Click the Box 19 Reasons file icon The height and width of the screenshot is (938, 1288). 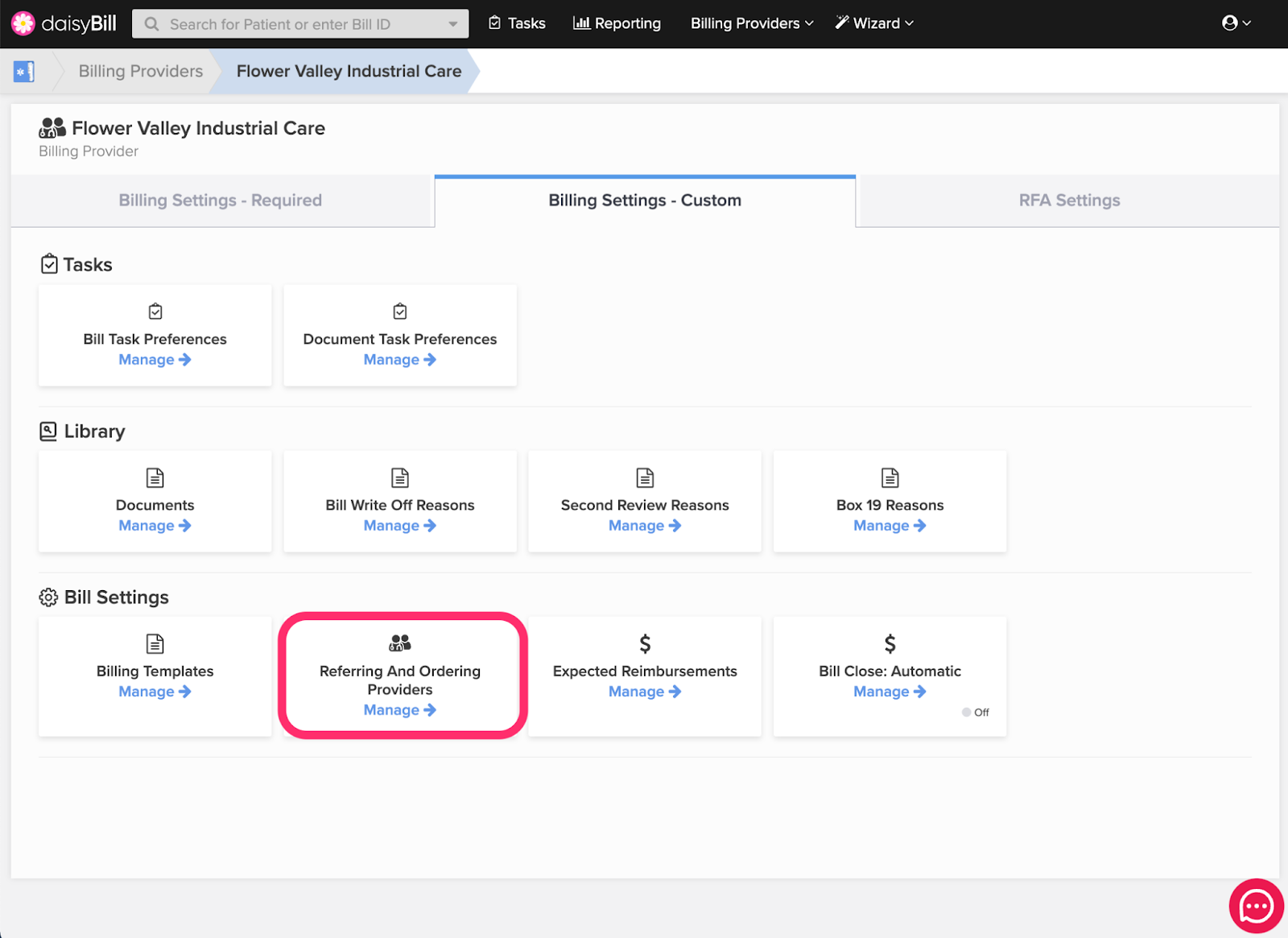click(x=890, y=477)
